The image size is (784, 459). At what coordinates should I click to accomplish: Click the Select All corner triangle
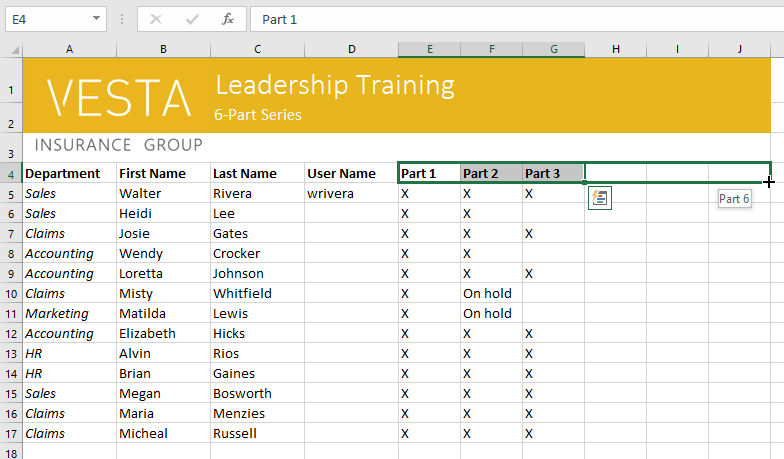[x=13, y=49]
